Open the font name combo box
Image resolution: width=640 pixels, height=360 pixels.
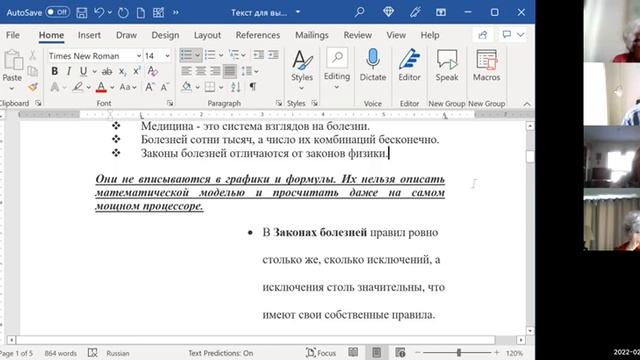coord(95,56)
